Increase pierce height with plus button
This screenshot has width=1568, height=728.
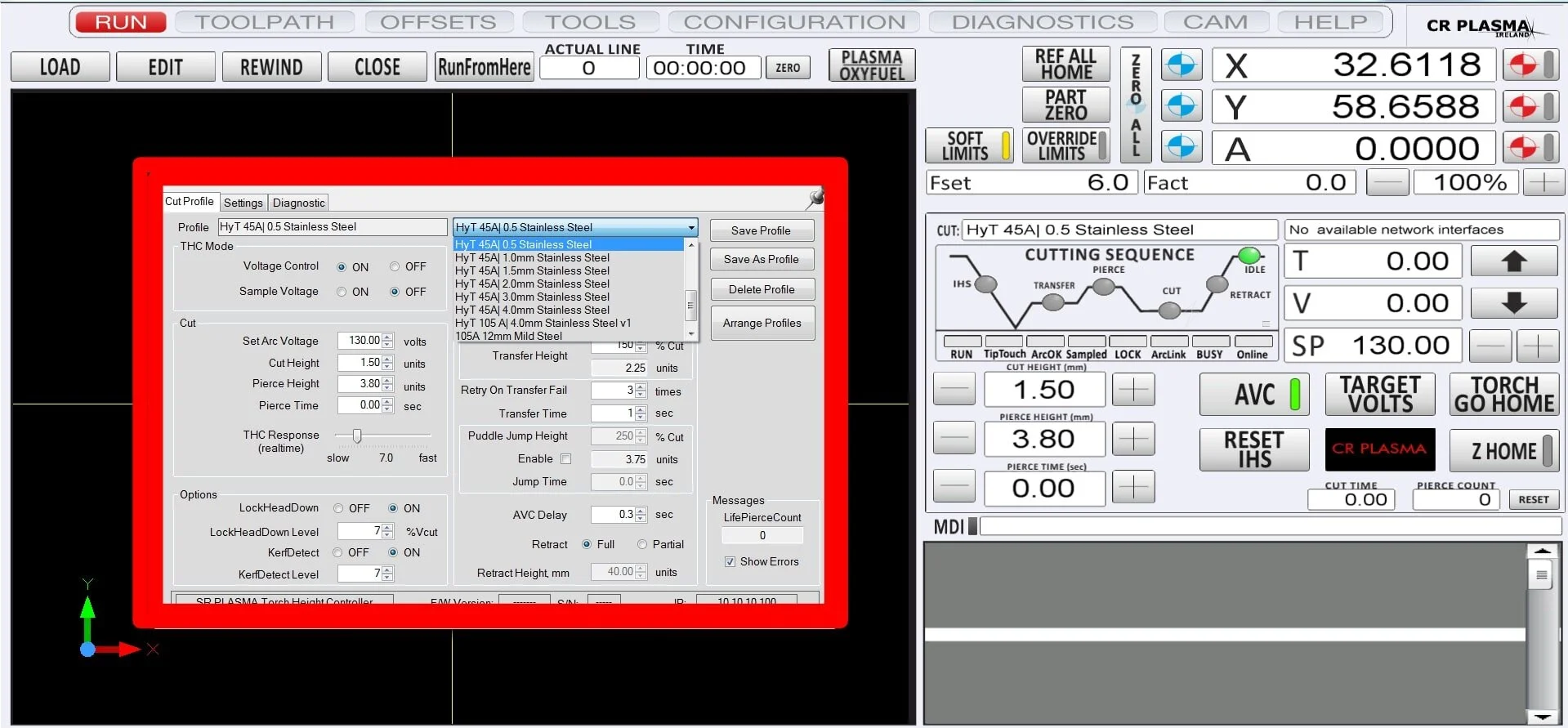pyautogui.click(x=1133, y=439)
